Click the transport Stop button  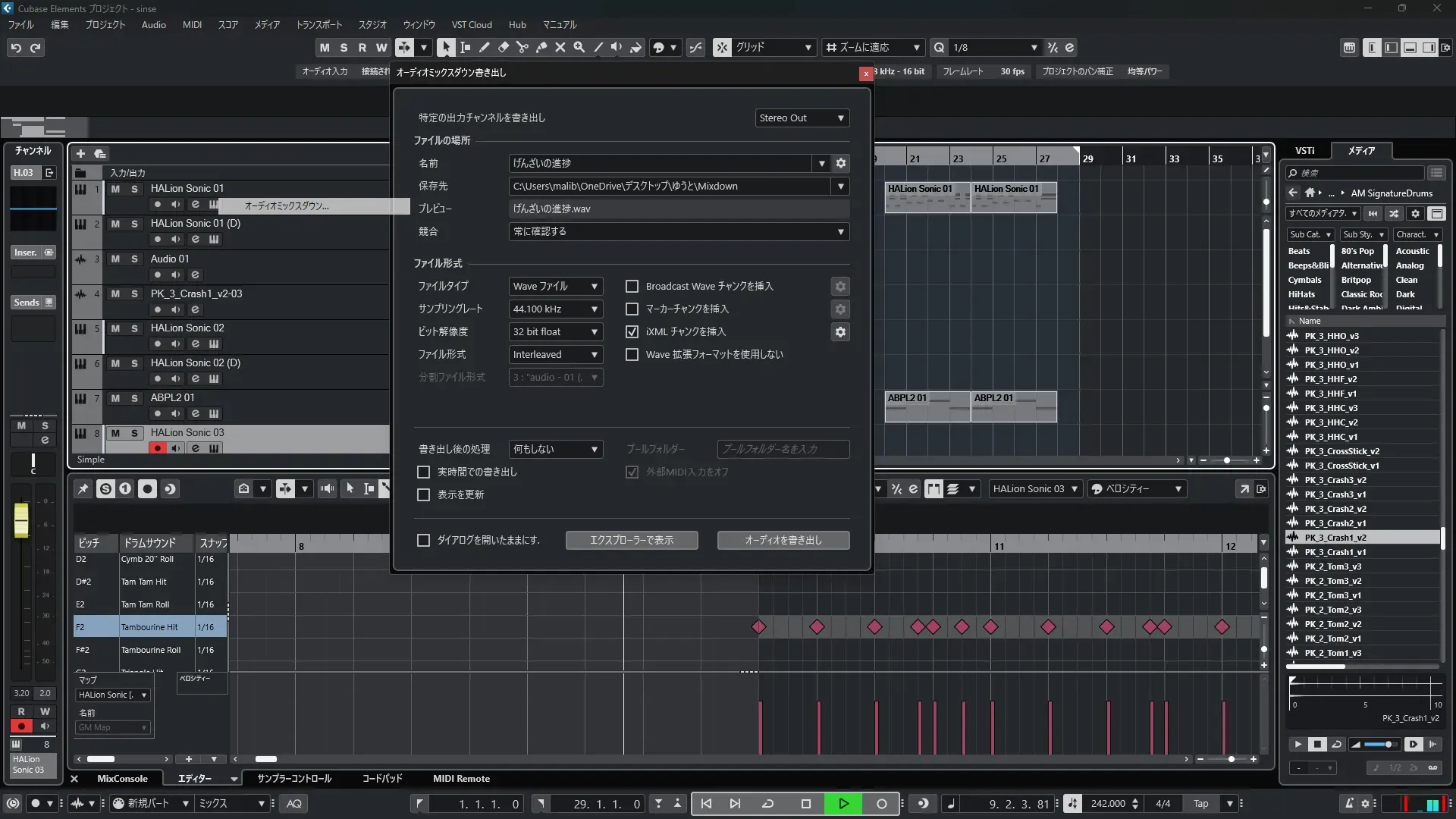coord(805,804)
